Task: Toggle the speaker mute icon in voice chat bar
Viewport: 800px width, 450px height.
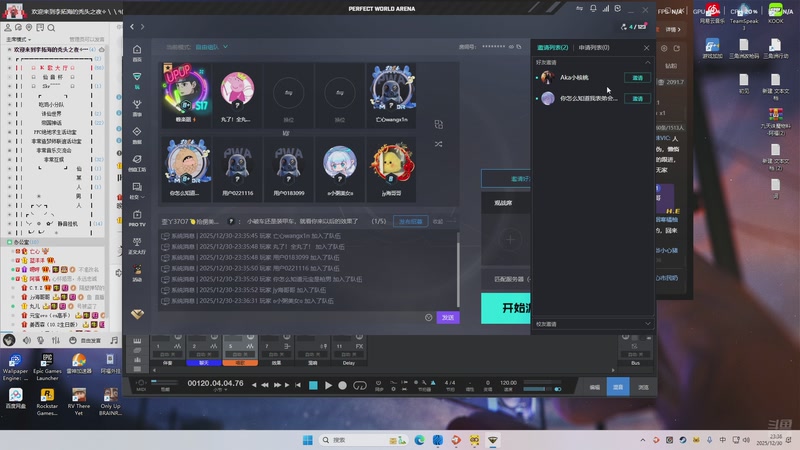Action: pos(27,340)
